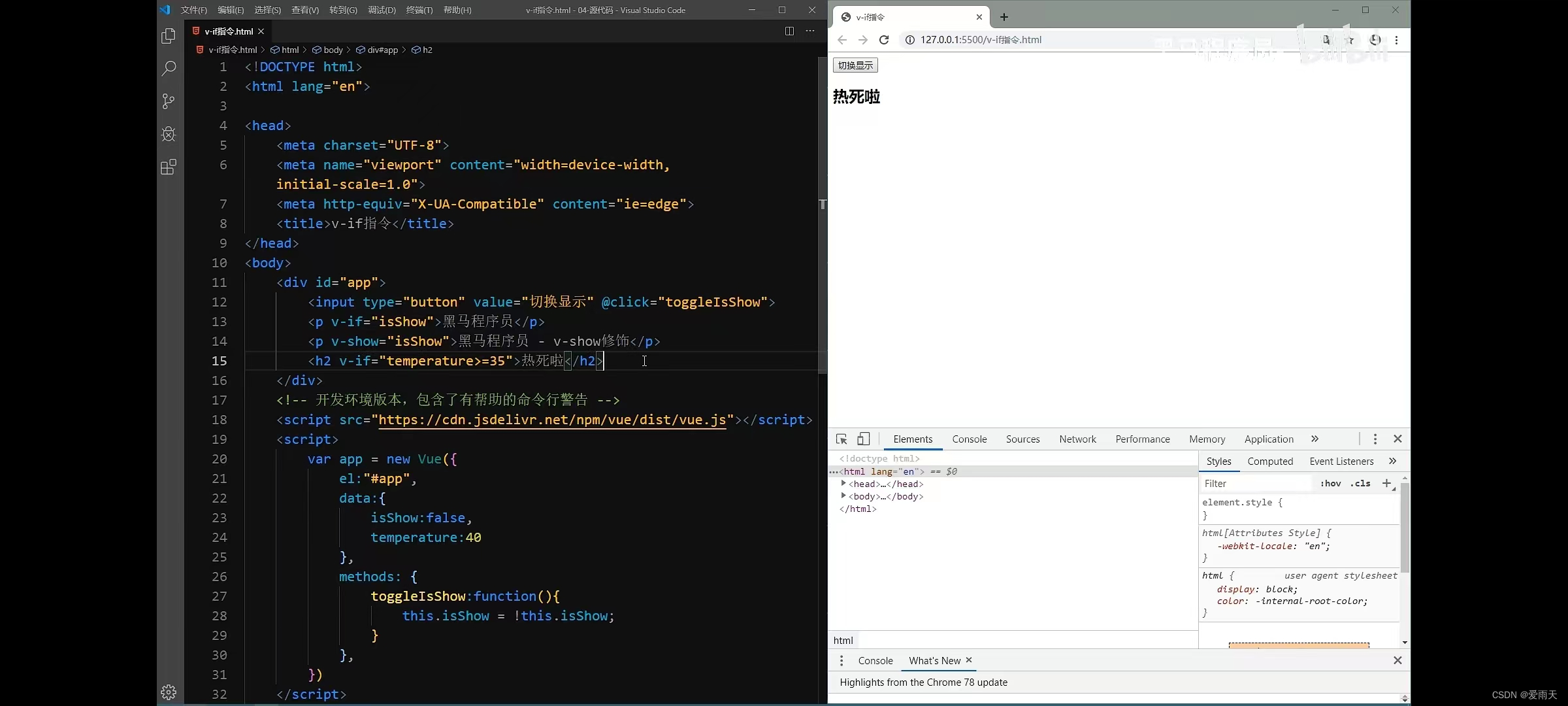This screenshot has width=1568, height=706.
Task: Open the 终端(T) menu
Action: pos(419,10)
